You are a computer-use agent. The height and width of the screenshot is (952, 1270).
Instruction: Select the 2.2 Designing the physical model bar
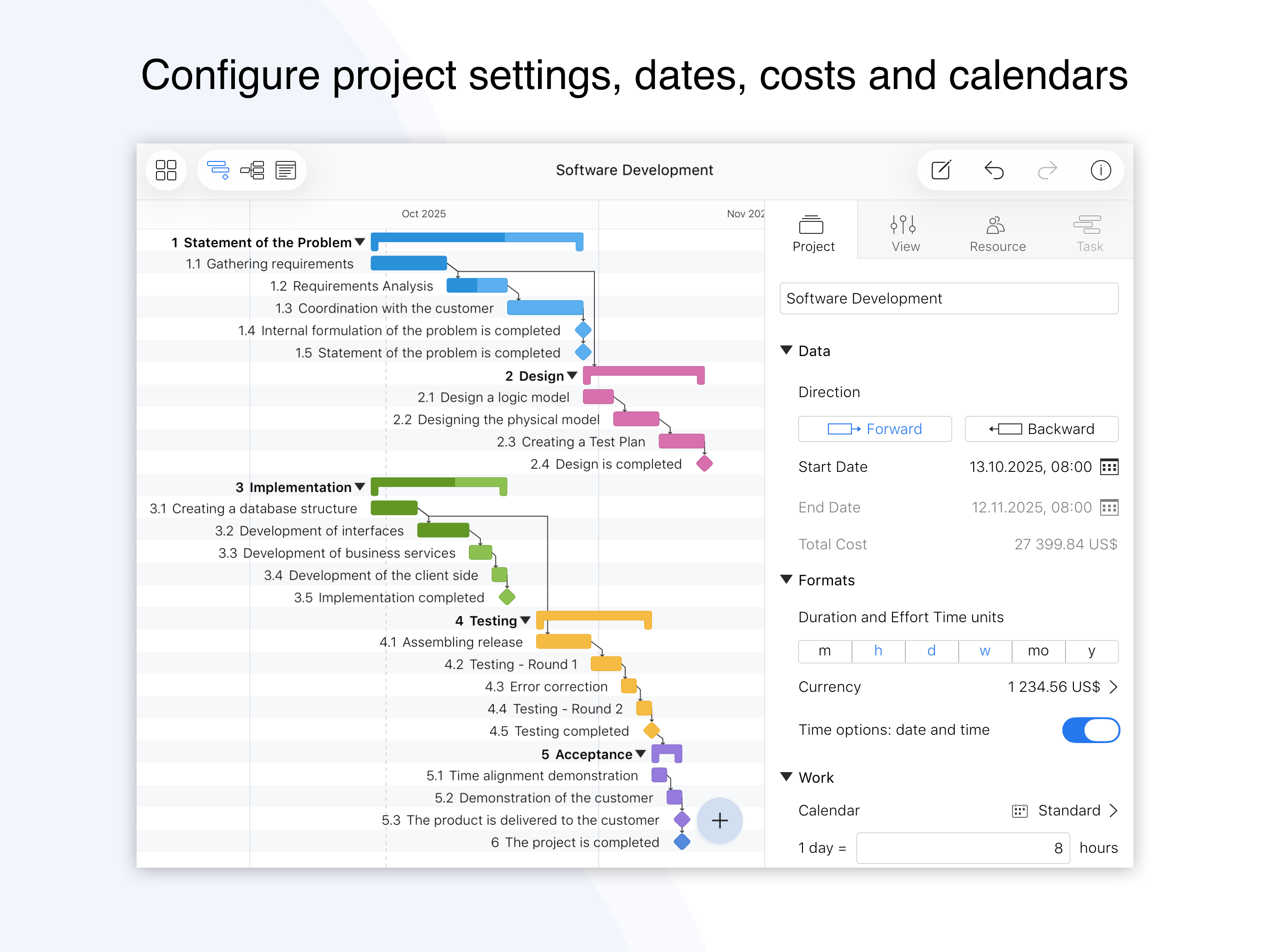(636, 419)
